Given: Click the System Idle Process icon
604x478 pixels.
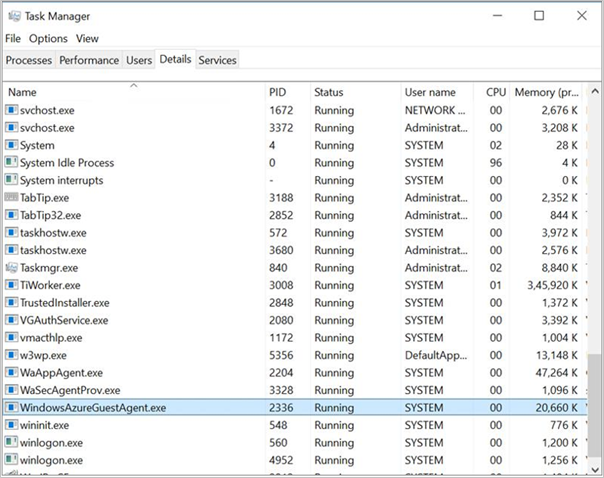Looking at the screenshot, I should point(12,163).
